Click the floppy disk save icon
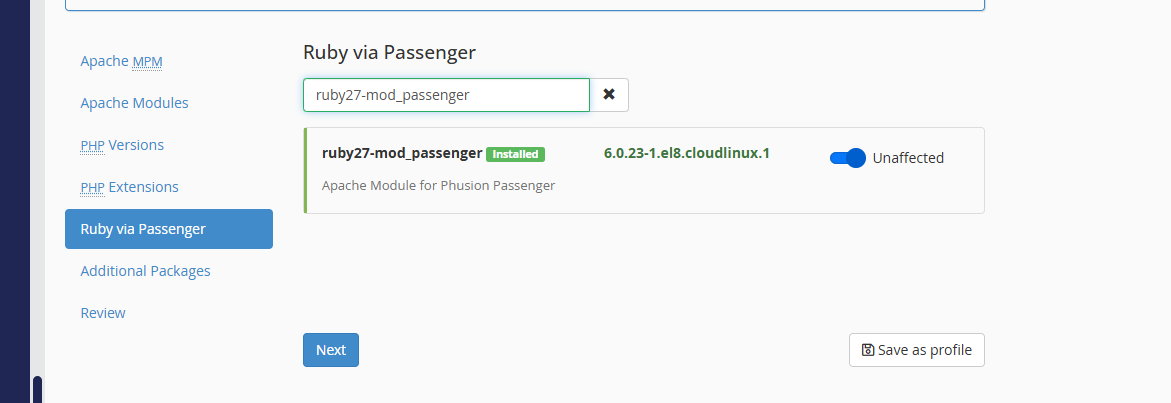This screenshot has height=403, width=1171. (x=868, y=350)
